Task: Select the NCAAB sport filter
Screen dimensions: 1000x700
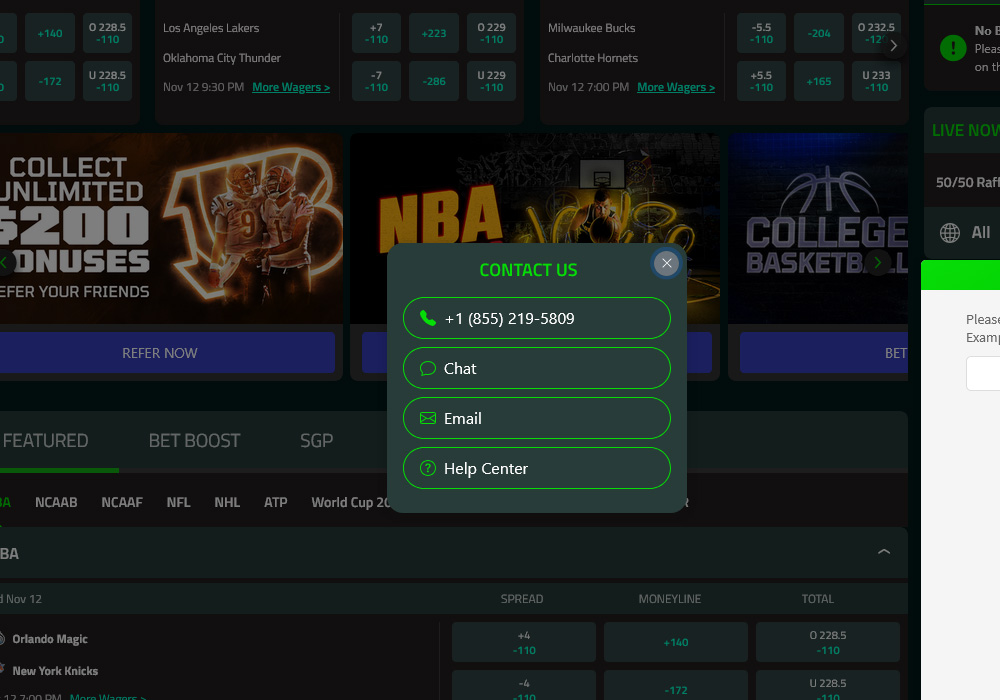Action: click(x=56, y=502)
